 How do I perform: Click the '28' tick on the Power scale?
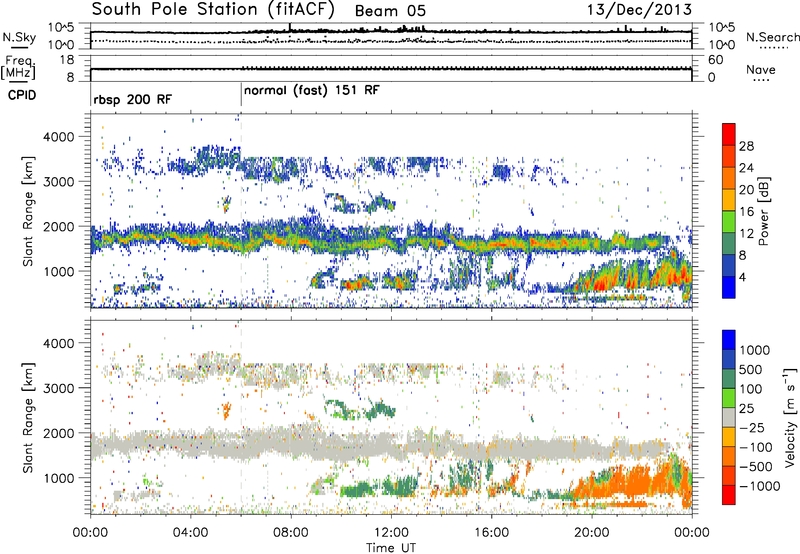[746, 146]
